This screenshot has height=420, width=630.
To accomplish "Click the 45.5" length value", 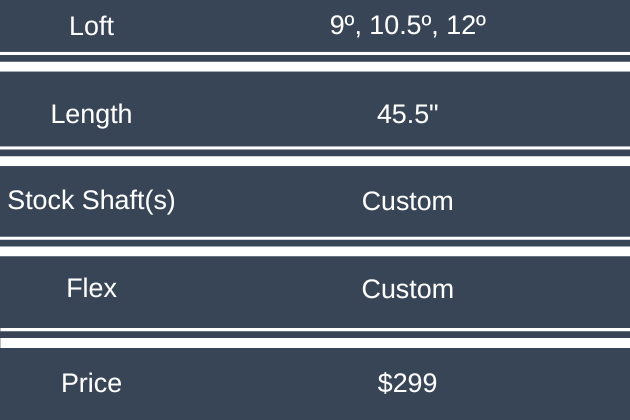I will click(x=407, y=114).
